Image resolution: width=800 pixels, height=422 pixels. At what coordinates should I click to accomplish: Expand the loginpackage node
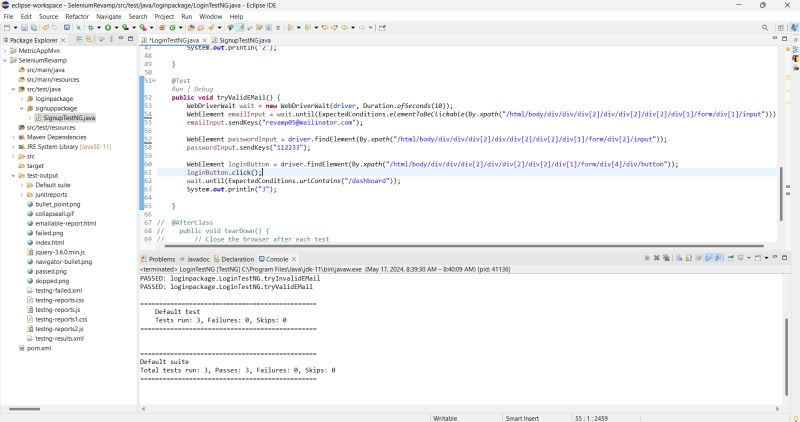(x=22, y=98)
